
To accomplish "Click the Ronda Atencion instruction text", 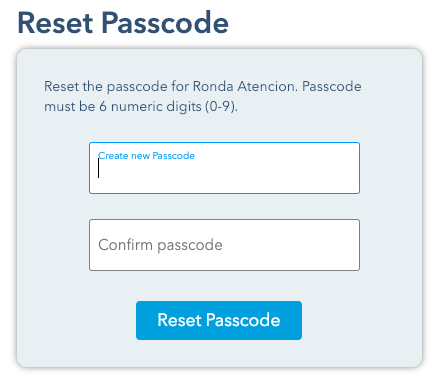I will (203, 96).
